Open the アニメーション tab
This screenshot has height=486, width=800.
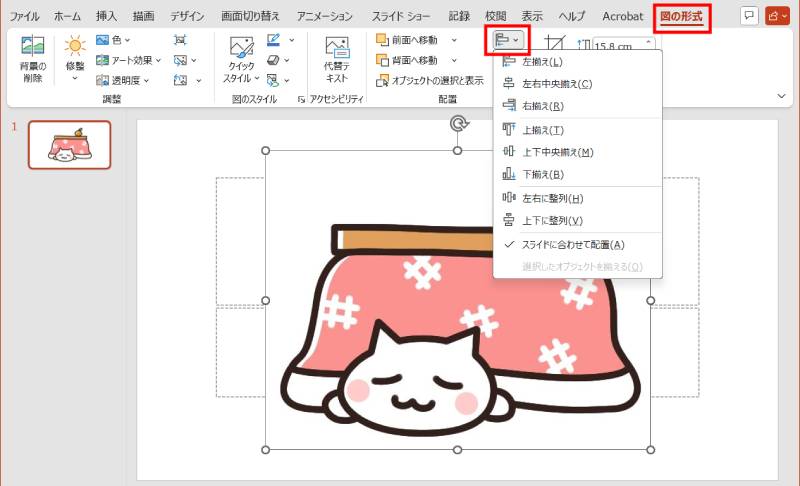tap(324, 16)
